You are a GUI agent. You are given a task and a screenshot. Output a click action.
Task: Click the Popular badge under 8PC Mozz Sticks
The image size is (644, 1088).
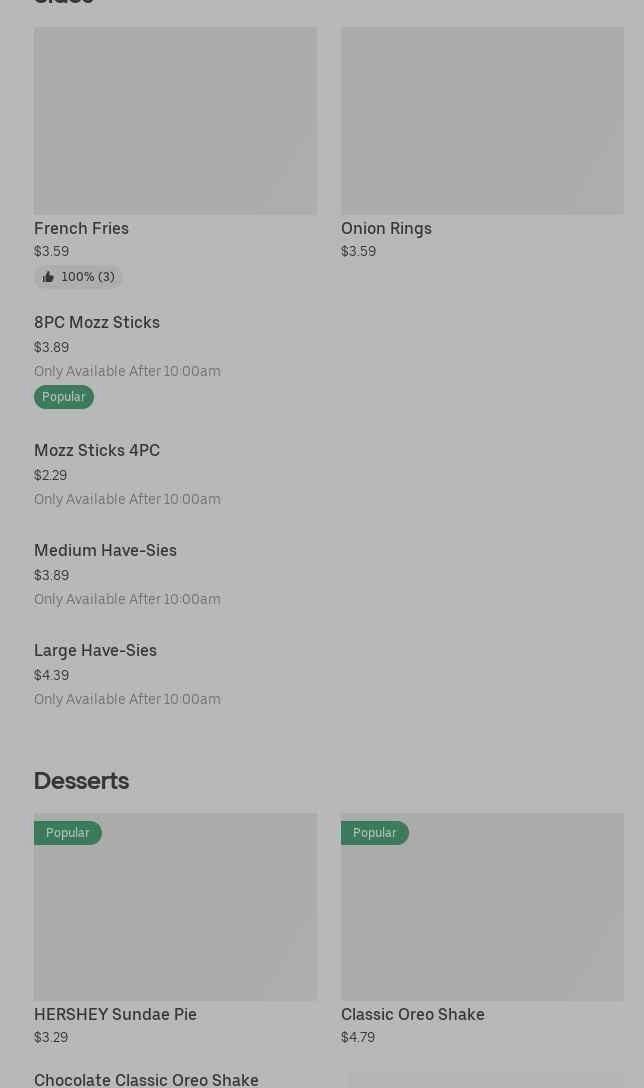[64, 397]
